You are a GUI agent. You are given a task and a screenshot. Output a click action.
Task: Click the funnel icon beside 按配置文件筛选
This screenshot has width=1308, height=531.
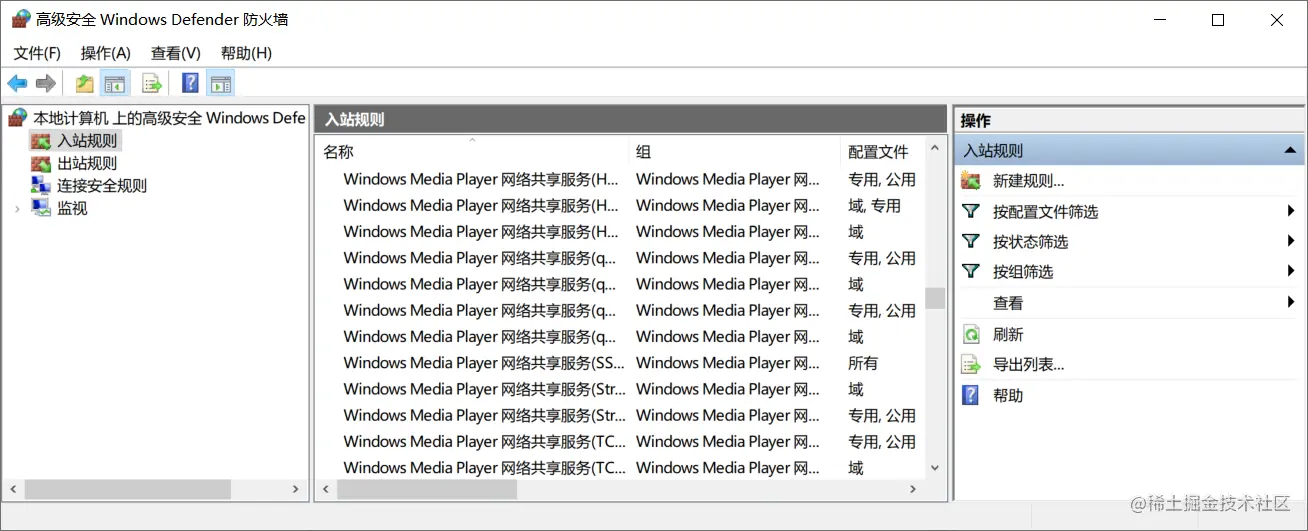tap(971, 211)
